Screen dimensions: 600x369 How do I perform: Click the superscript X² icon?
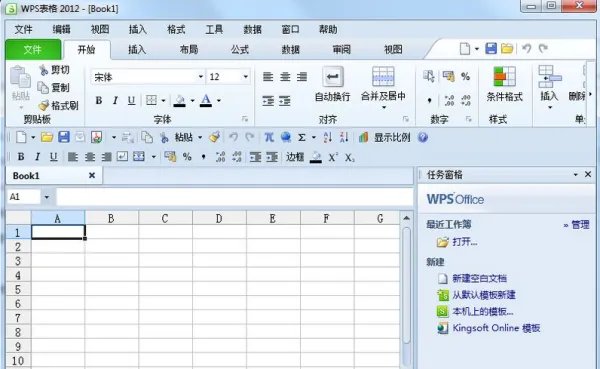pos(333,157)
